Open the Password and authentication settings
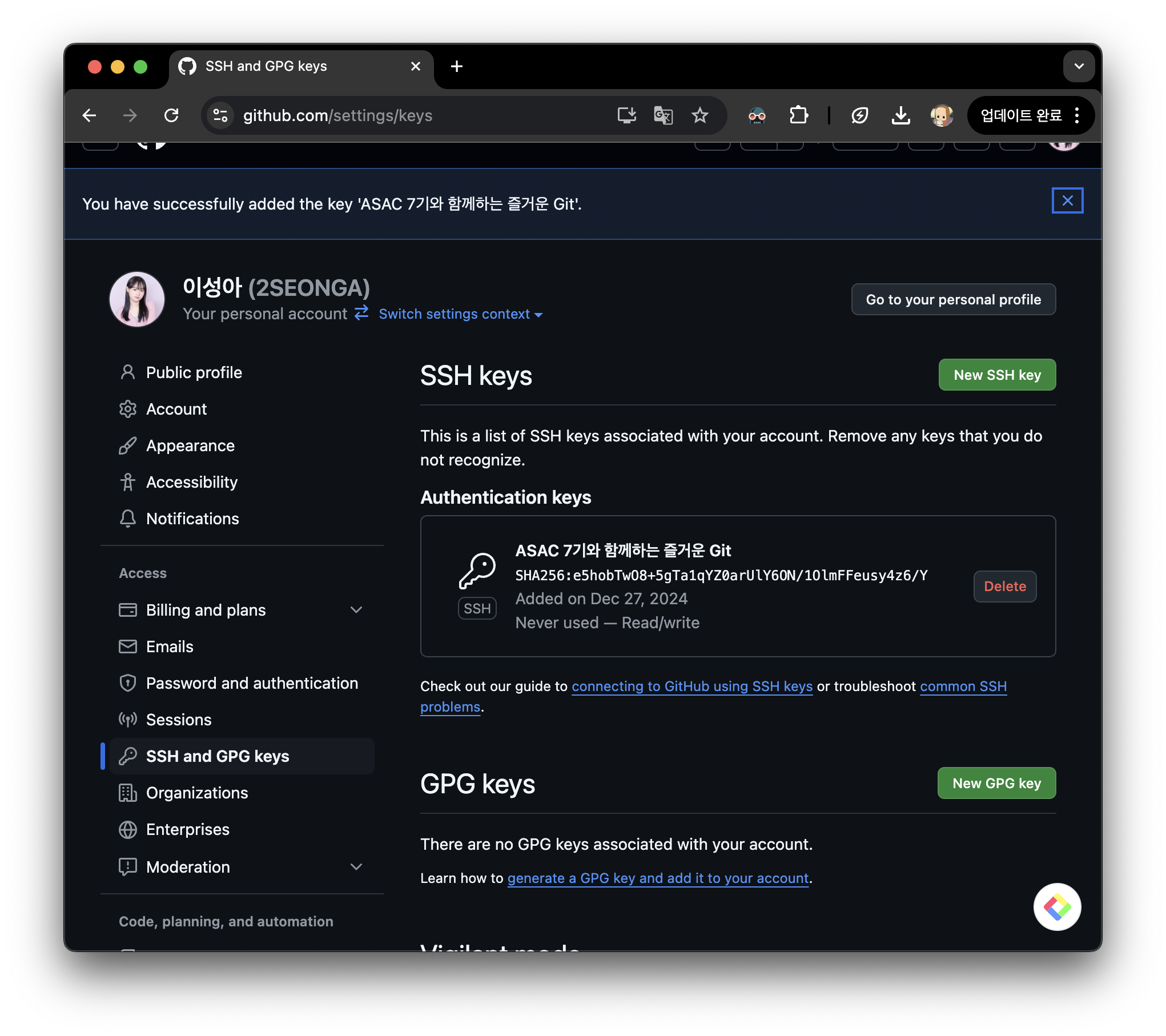1166x1036 pixels. coord(252,683)
